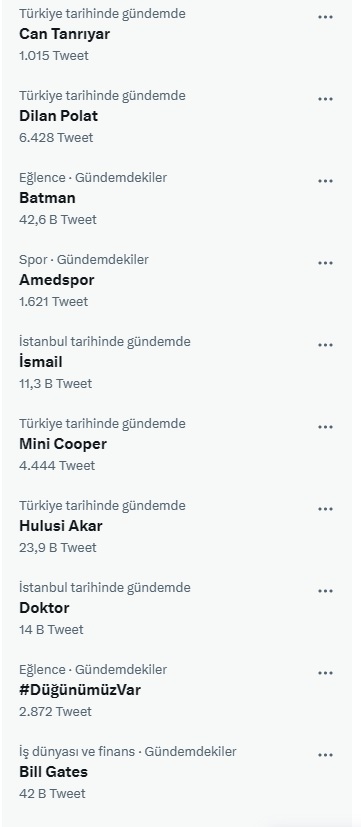Open the ellipsis menu next to Amedspor
The width and height of the screenshot is (361, 827).
(325, 263)
